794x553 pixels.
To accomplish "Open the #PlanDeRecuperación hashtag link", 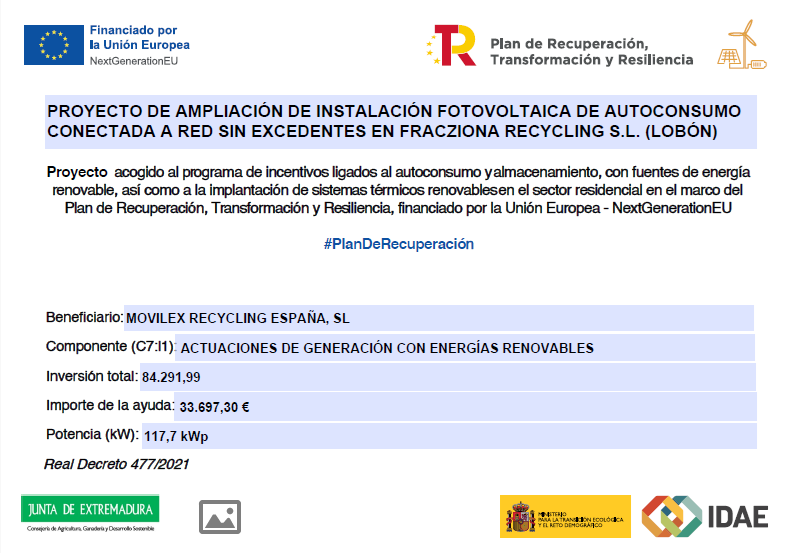I will coord(398,244).
